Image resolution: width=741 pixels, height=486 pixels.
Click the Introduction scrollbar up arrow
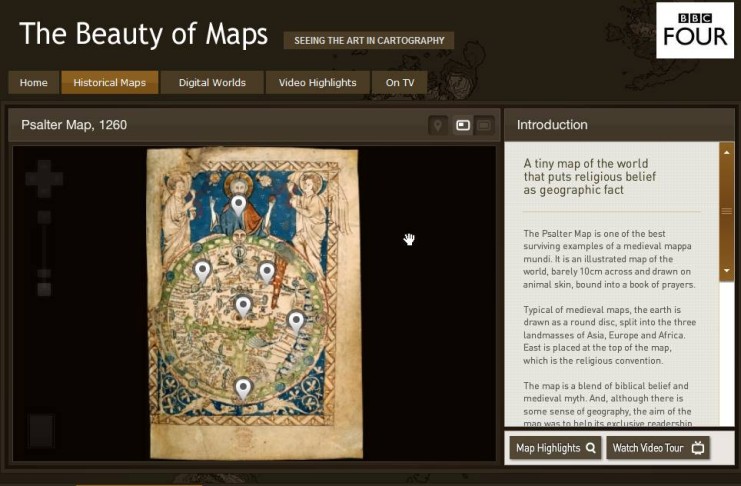727,152
